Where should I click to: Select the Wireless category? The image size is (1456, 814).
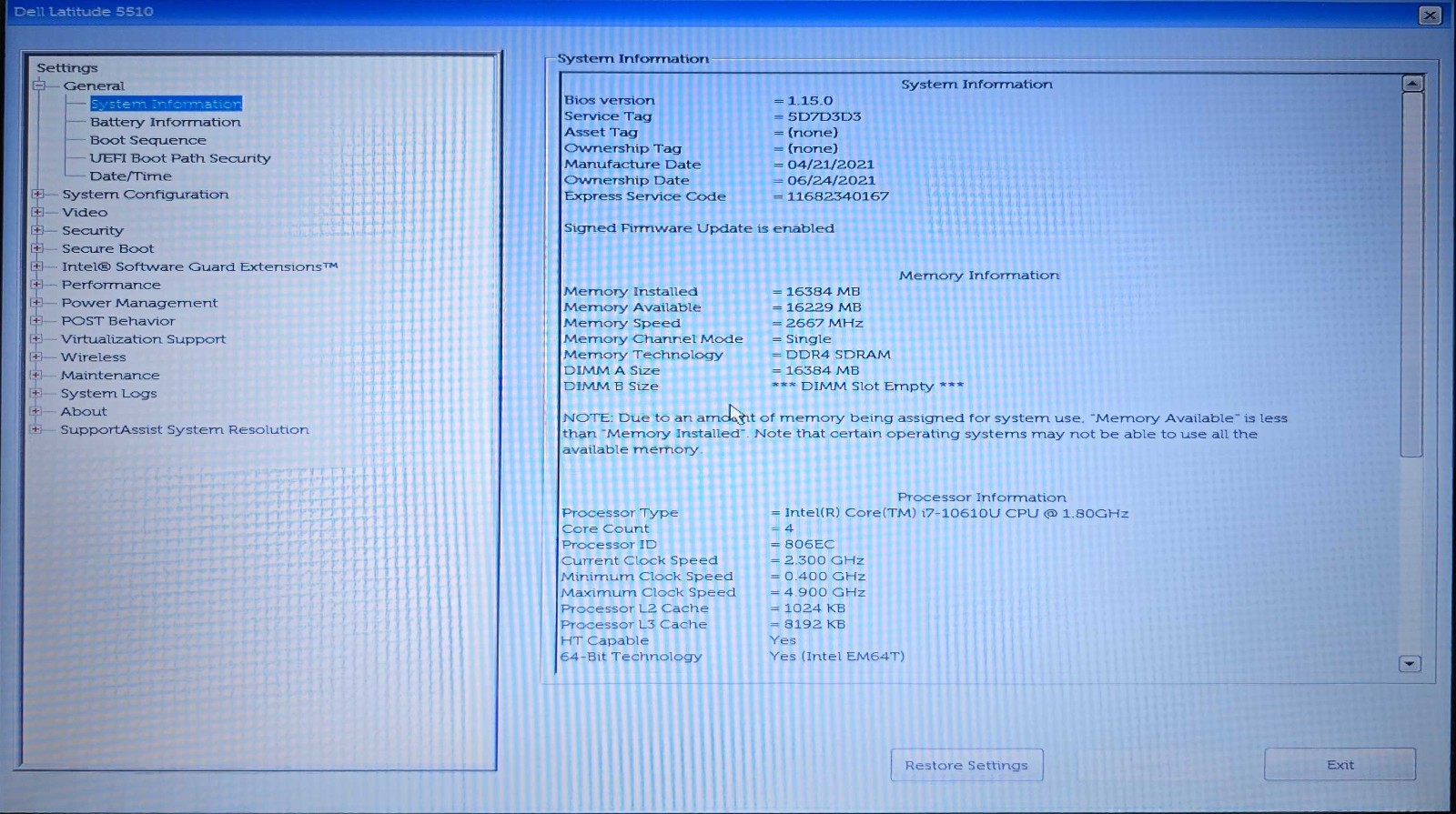point(94,357)
